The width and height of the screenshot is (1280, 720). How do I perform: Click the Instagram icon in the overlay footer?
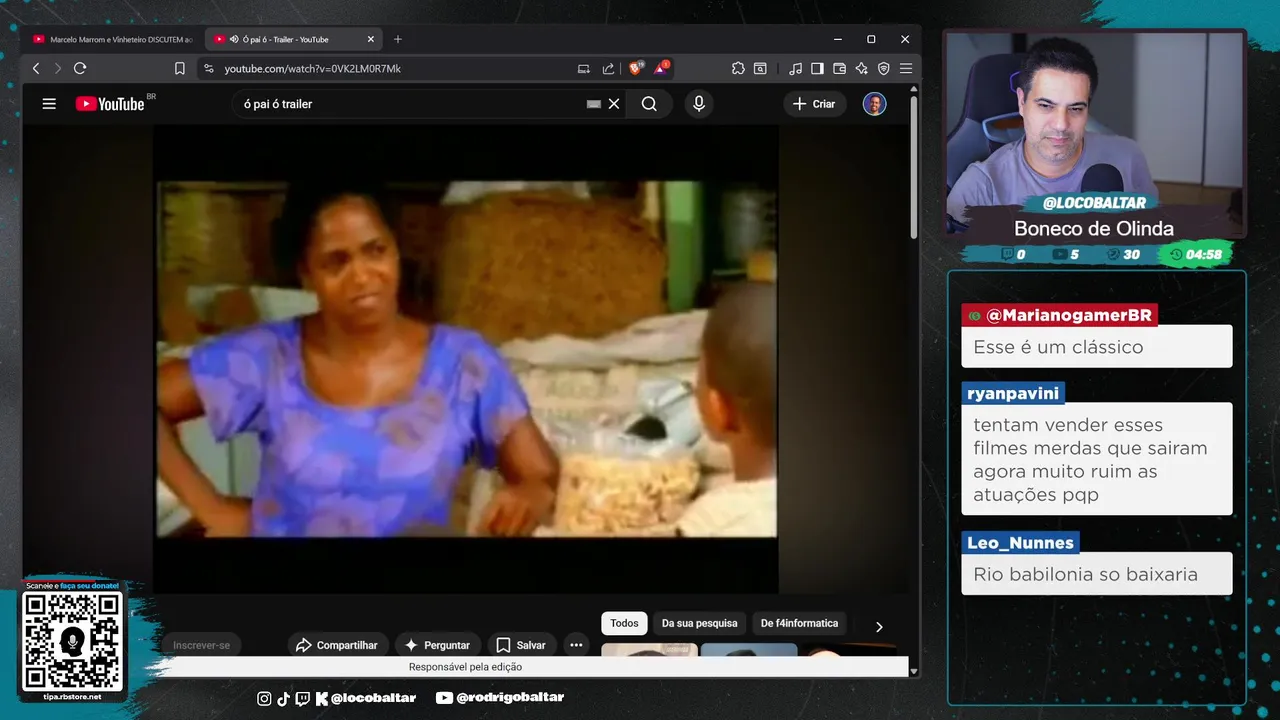click(x=264, y=698)
